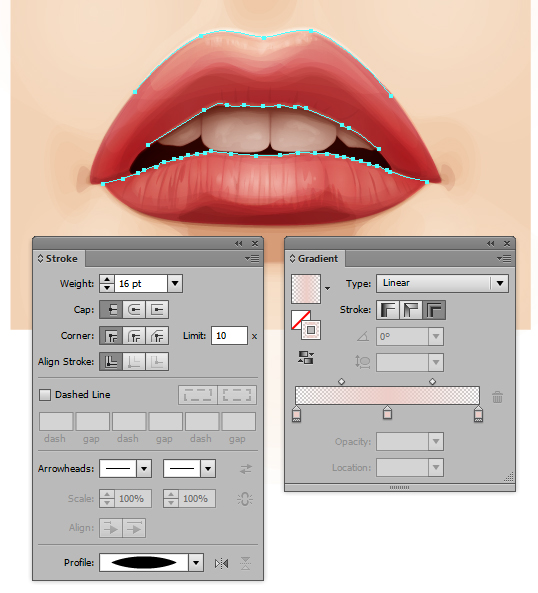Image resolution: width=538 pixels, height=593 pixels.
Task: Choose the Round Join corner icon
Action: (134, 336)
